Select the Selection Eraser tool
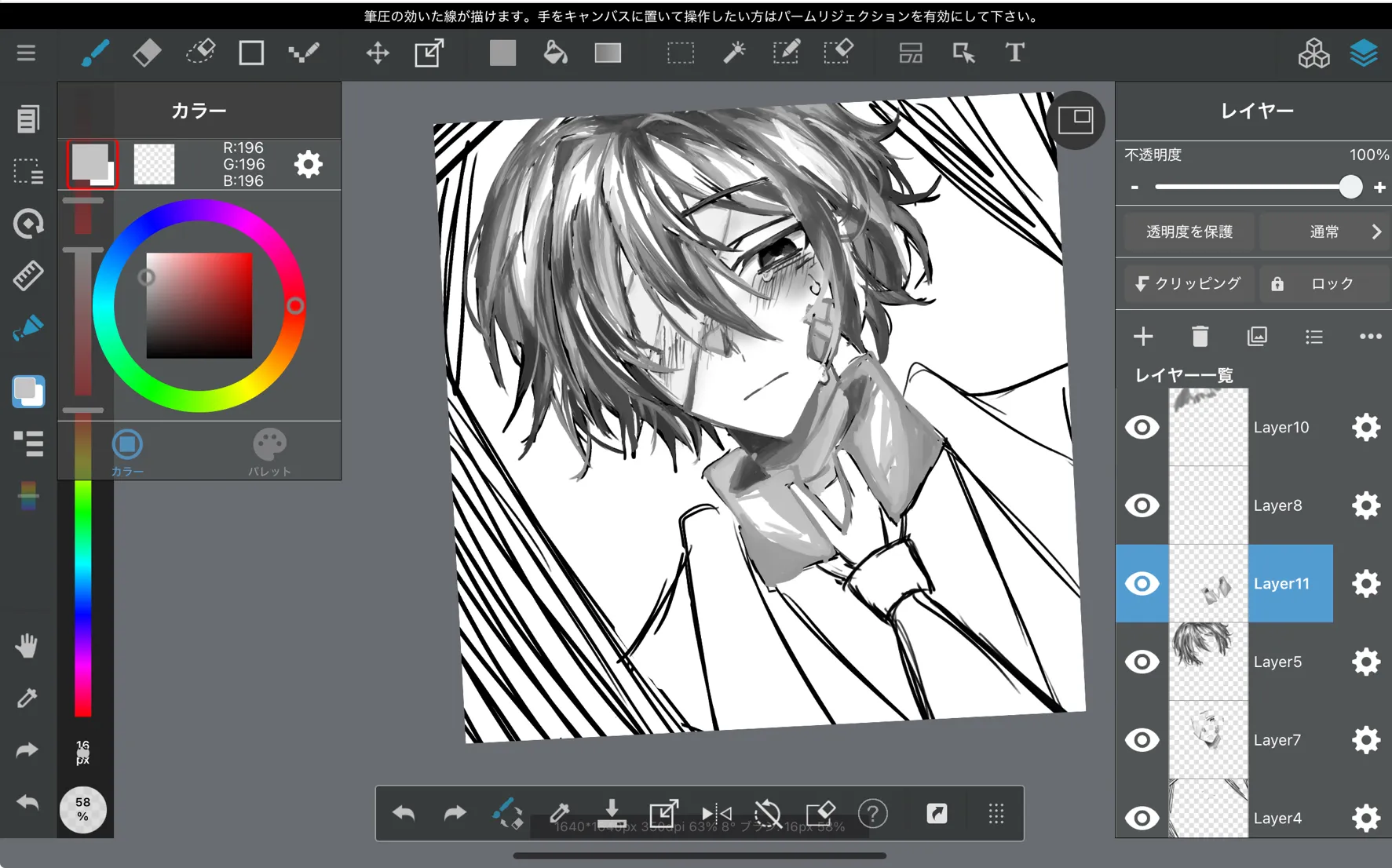This screenshot has width=1392, height=868. pos(838,53)
